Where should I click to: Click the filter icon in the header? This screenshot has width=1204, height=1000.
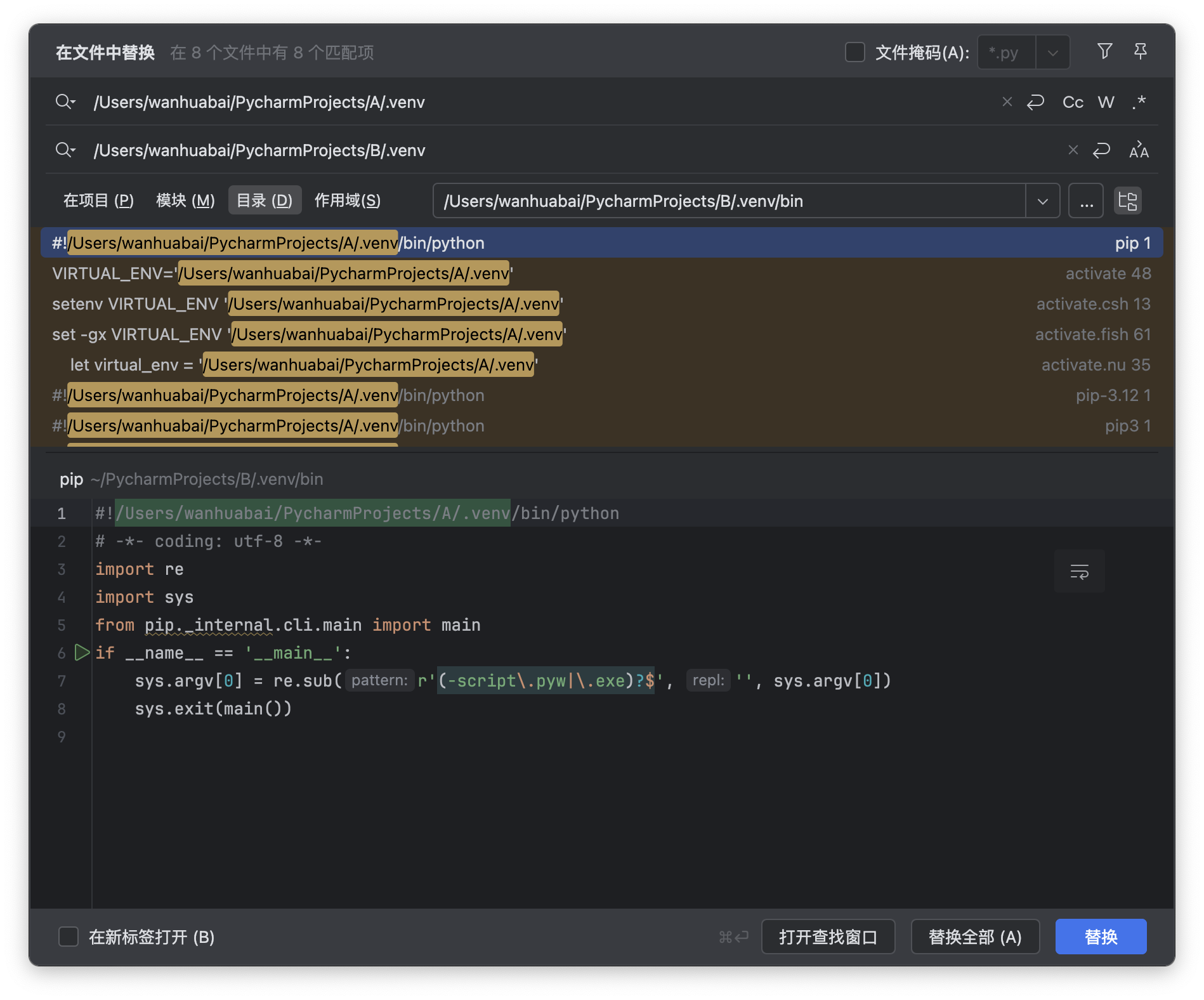[x=1104, y=51]
